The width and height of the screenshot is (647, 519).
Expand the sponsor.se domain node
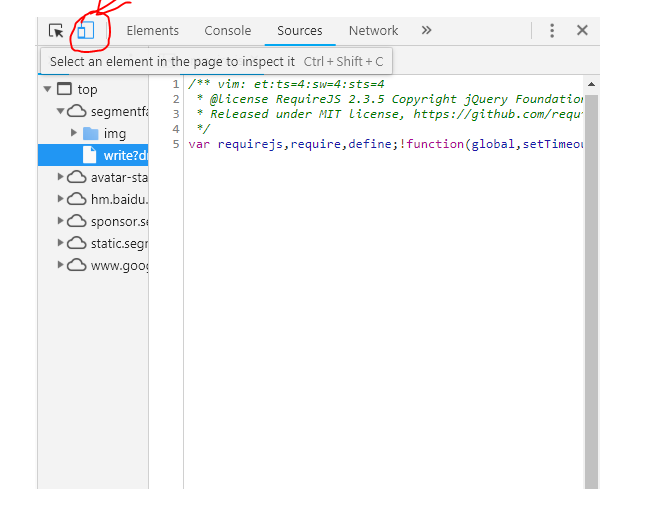(60, 221)
